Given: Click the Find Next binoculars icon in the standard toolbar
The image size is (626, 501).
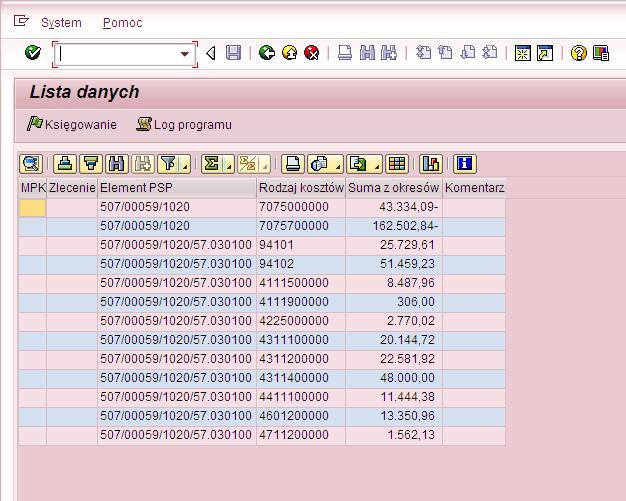Looking at the screenshot, I should (389, 53).
